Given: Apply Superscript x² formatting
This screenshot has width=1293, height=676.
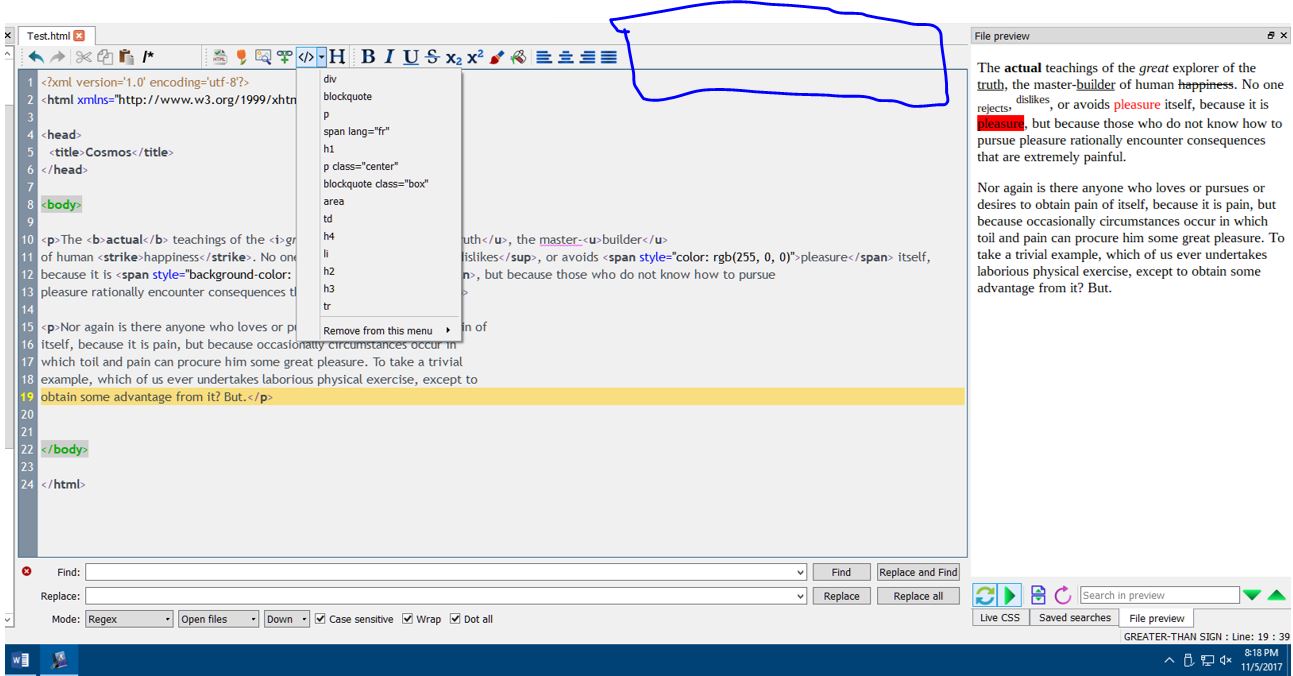Looking at the screenshot, I should pos(475,57).
